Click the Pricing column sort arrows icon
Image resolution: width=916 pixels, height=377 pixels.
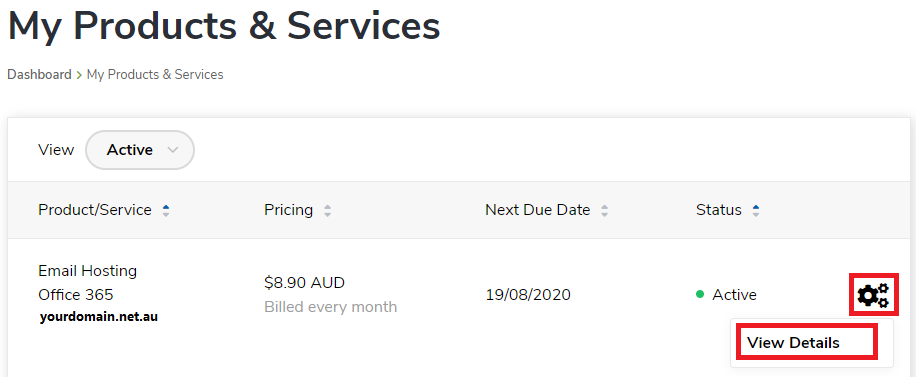coord(328,210)
